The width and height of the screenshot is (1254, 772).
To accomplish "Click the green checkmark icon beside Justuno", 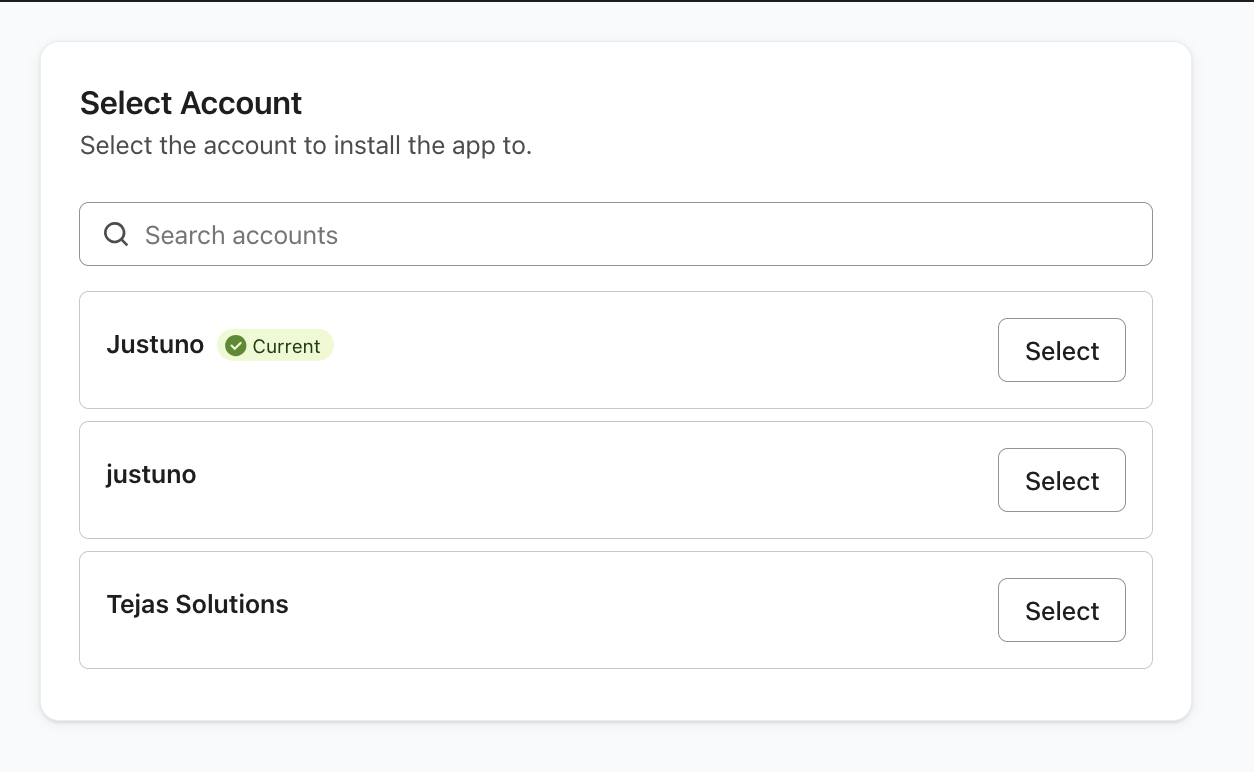I will [x=236, y=346].
